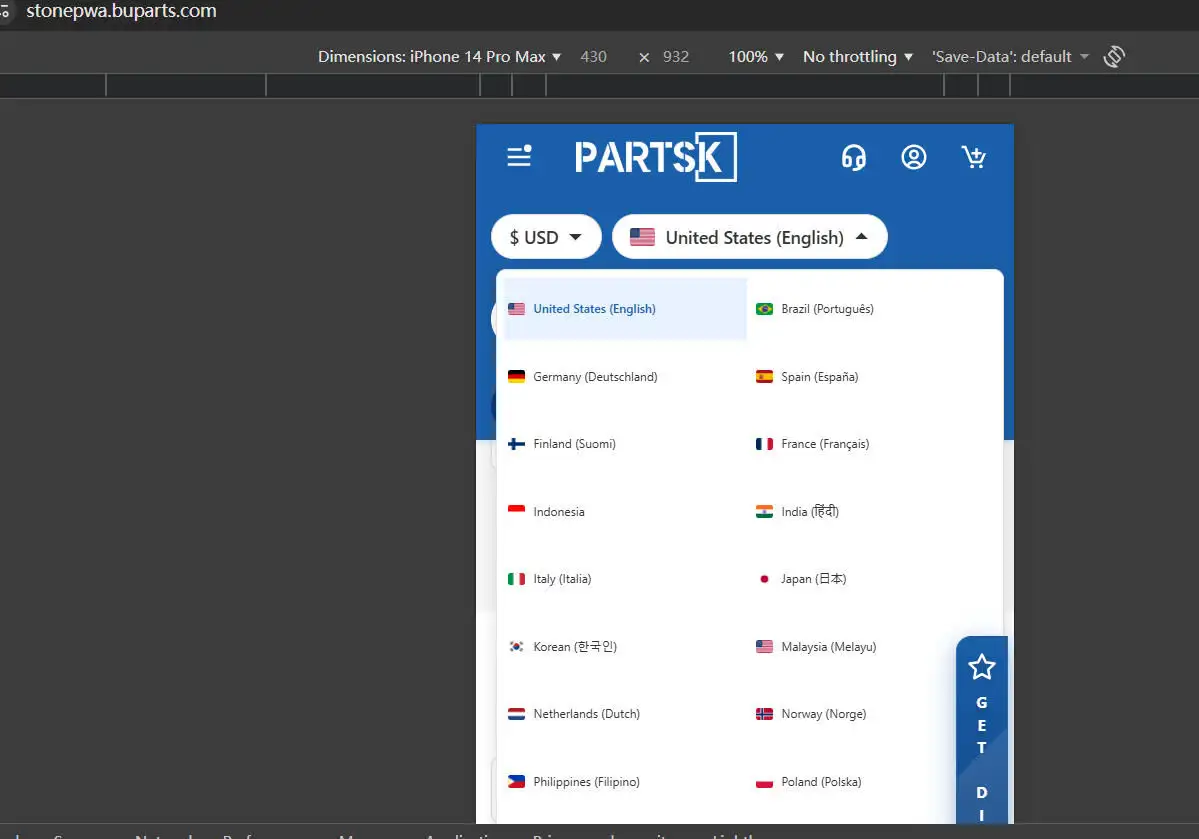Click the Japan flag icon
This screenshot has height=839, width=1199.
[765, 579]
